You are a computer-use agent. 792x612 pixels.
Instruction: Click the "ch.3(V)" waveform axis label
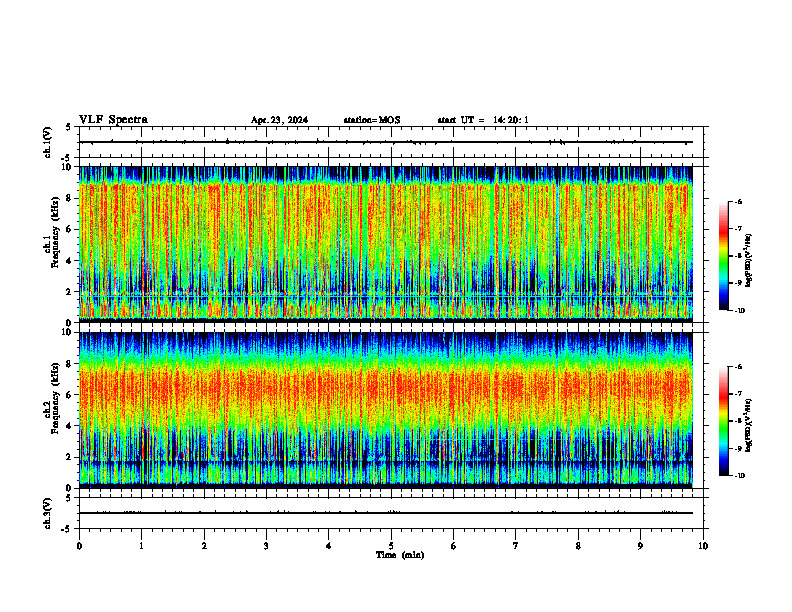click(47, 513)
